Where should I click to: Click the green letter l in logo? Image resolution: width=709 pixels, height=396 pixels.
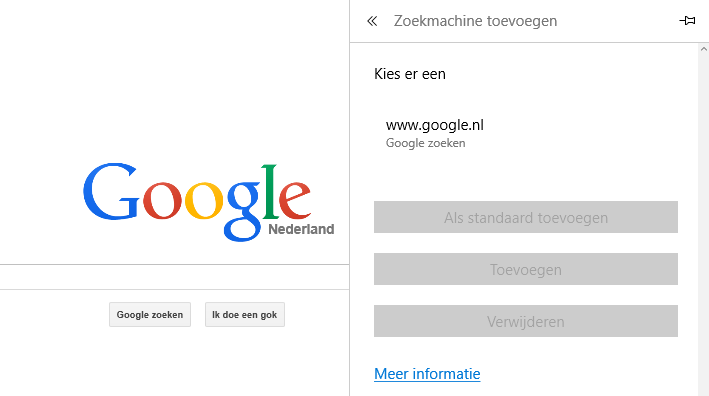pos(270,192)
